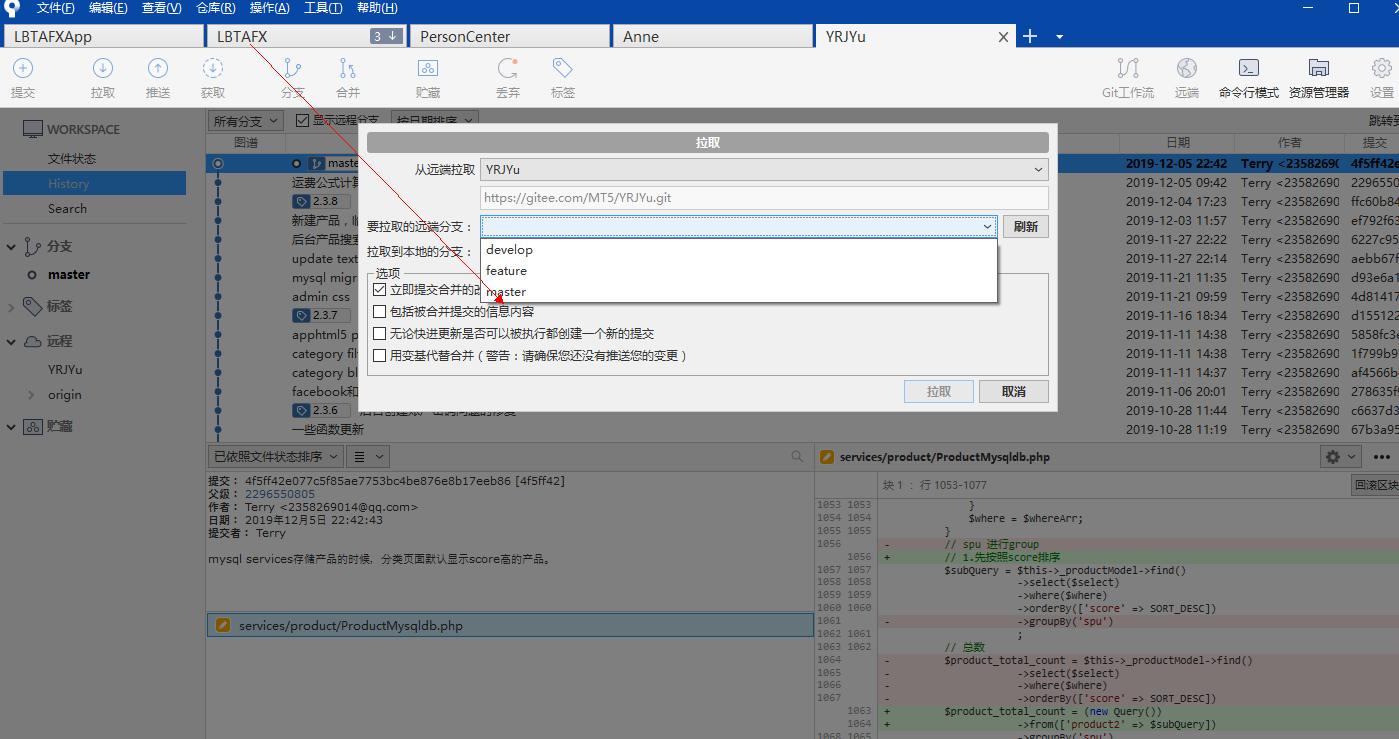Switch to the LBTAFXApp tab
Screen dimensions: 1399x739
click(x=103, y=36)
